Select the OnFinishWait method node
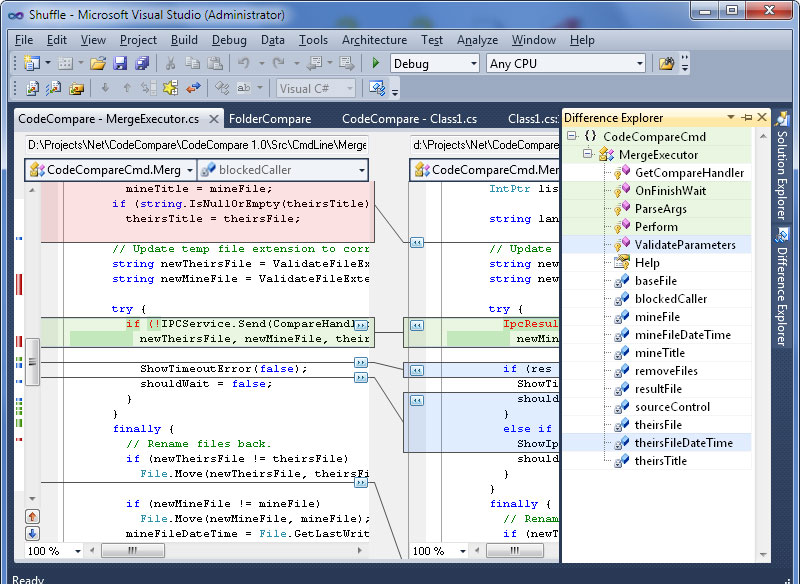Image resolution: width=800 pixels, height=584 pixels. tap(670, 191)
